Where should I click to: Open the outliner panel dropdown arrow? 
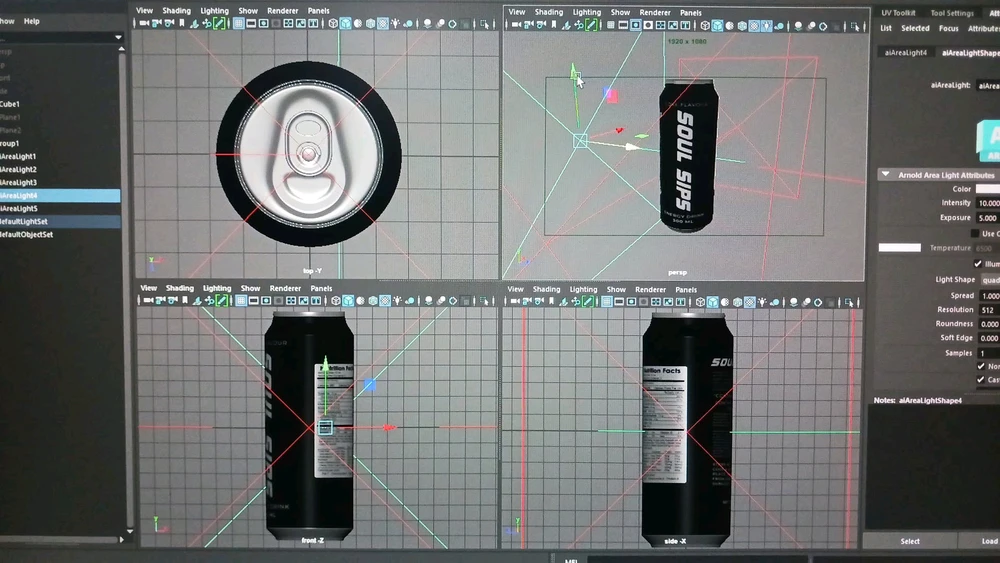[x=118, y=38]
